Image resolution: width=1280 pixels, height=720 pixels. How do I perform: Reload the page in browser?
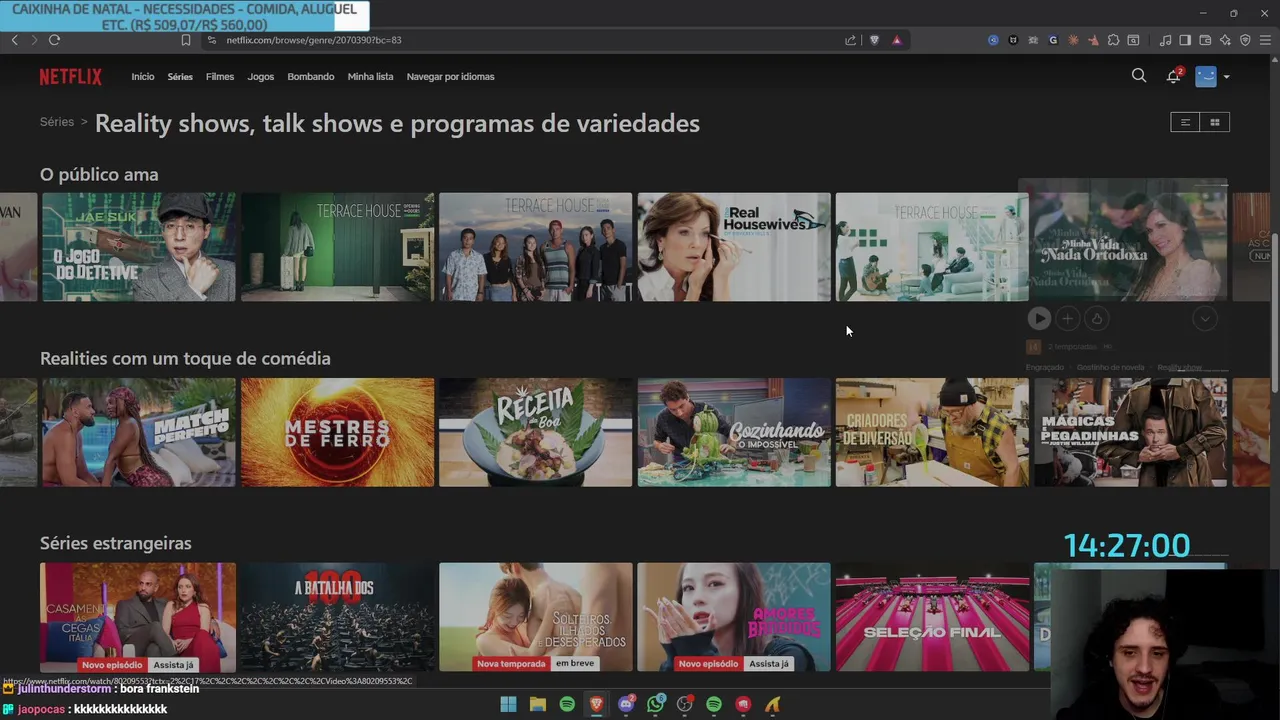tap(54, 40)
